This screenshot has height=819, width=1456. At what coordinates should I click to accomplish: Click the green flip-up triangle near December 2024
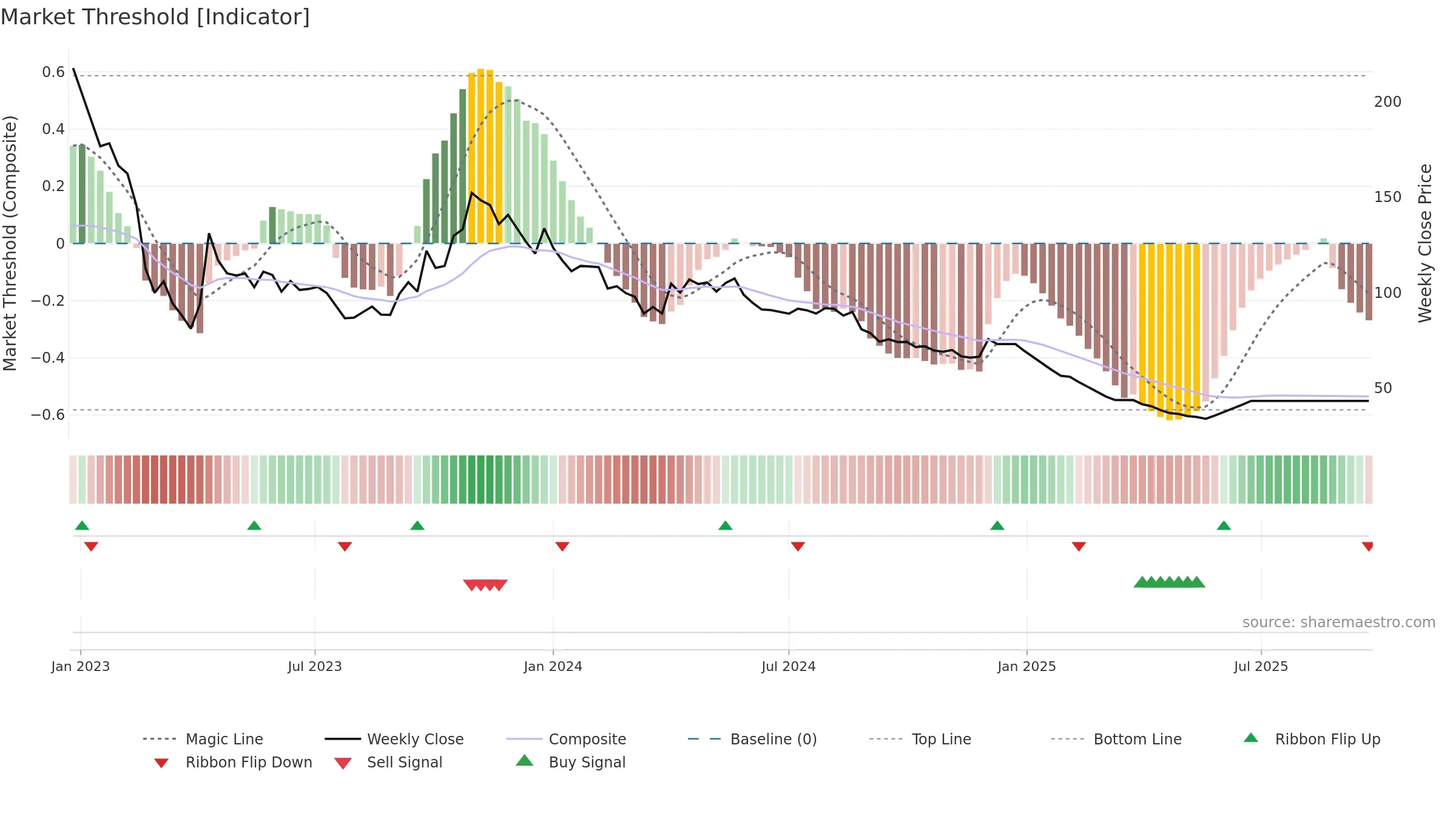(x=997, y=525)
